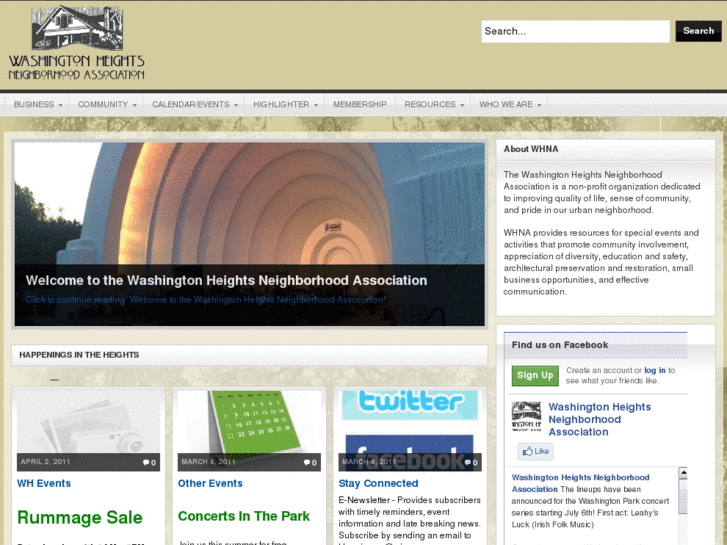Click the Washington Heights Neighborhood Association feed author link
Image resolution: width=727 pixels, height=545 pixels.
point(580,483)
